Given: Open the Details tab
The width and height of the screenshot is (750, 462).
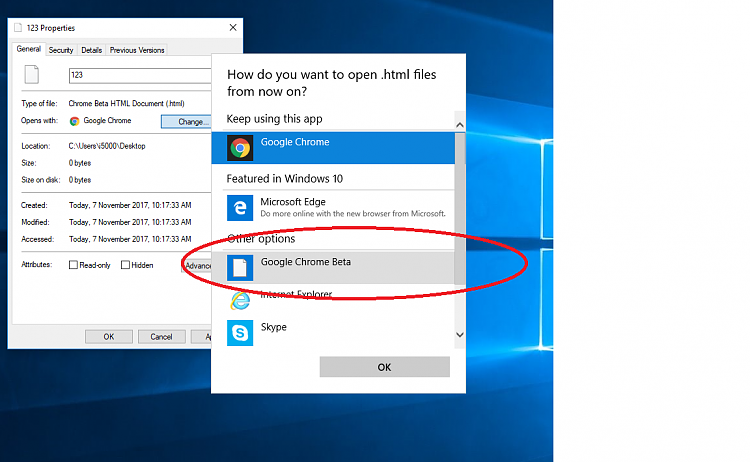Looking at the screenshot, I should [x=91, y=50].
